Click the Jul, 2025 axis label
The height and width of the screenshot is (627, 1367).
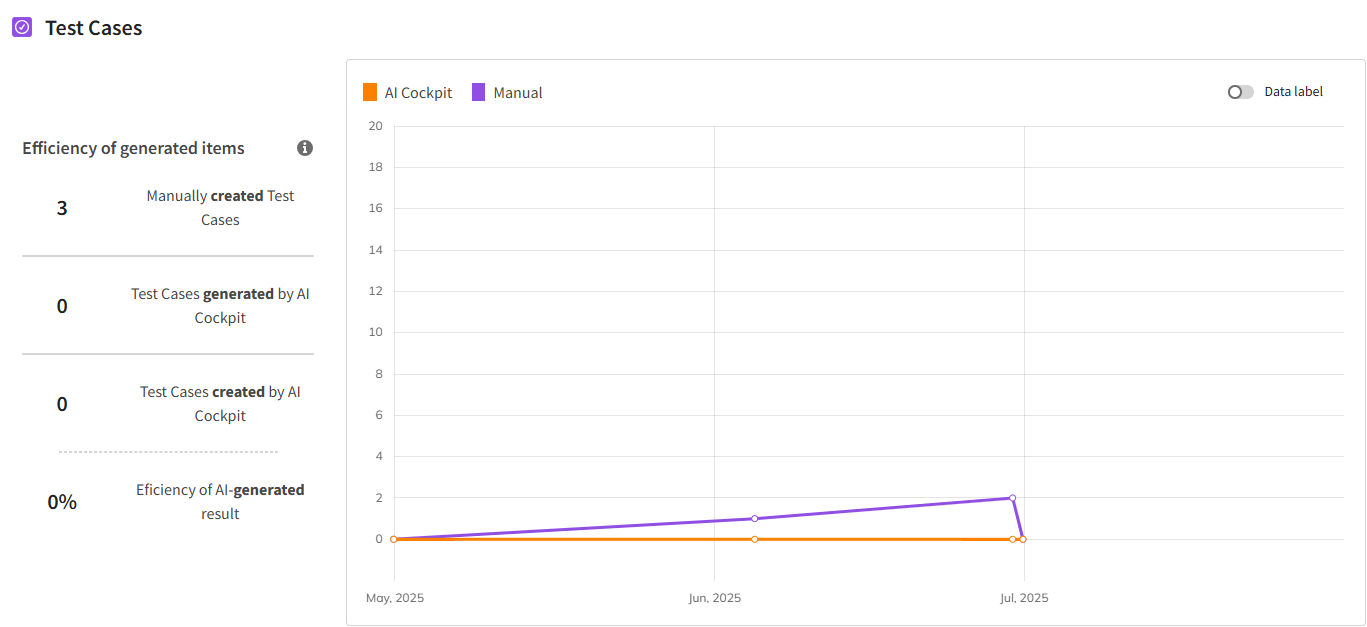1024,598
